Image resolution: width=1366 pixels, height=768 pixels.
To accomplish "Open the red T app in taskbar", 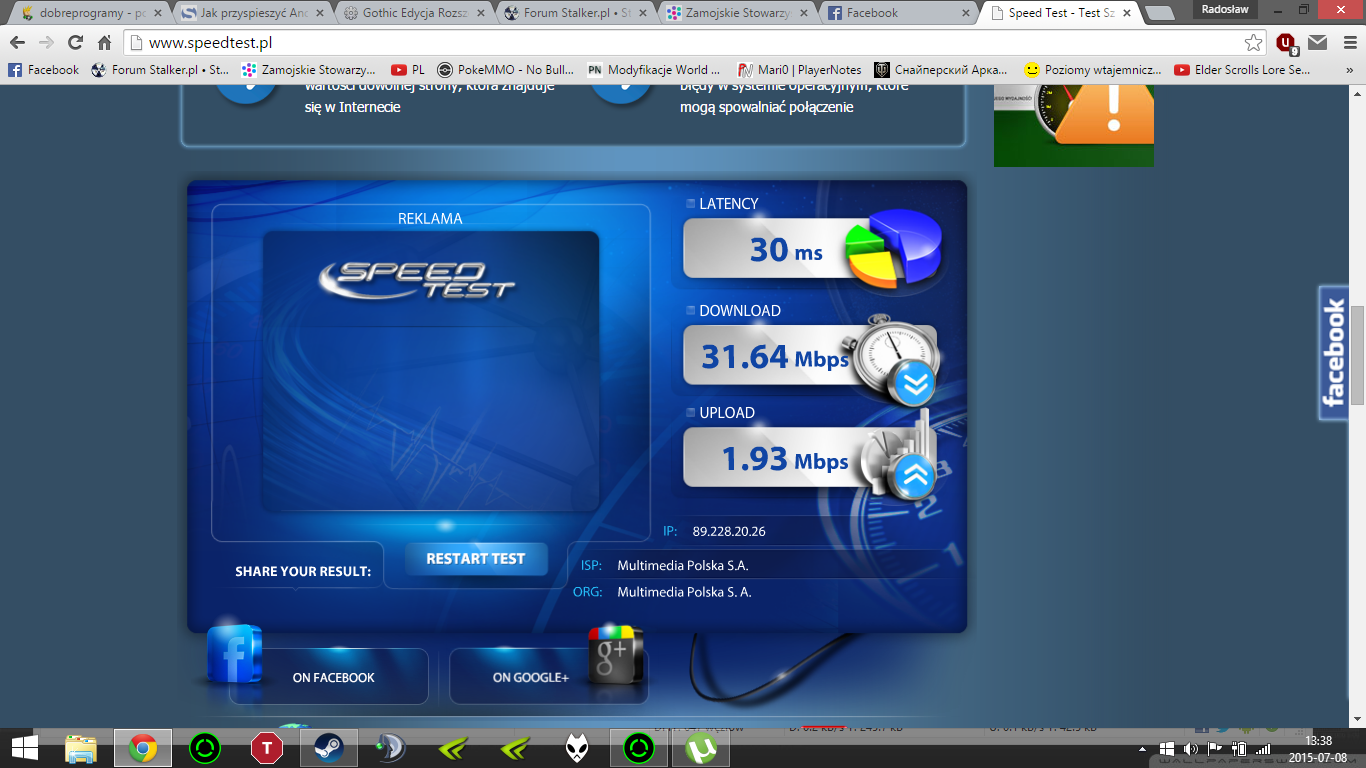I will (266, 748).
